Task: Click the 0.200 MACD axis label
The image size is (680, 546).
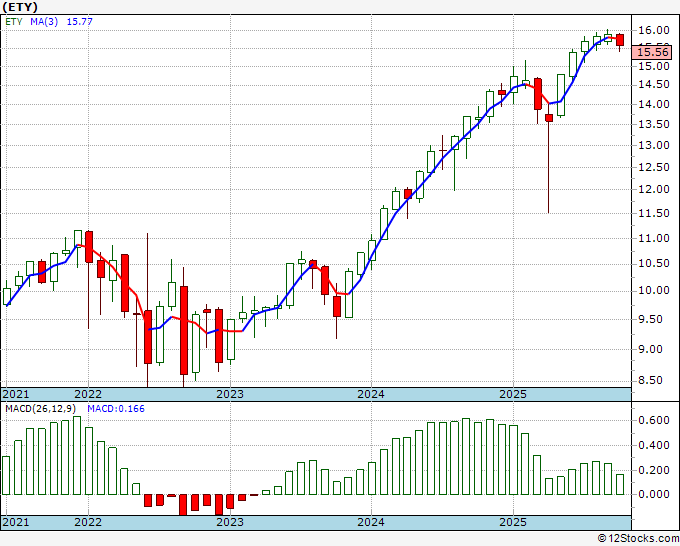Action: pos(654,470)
